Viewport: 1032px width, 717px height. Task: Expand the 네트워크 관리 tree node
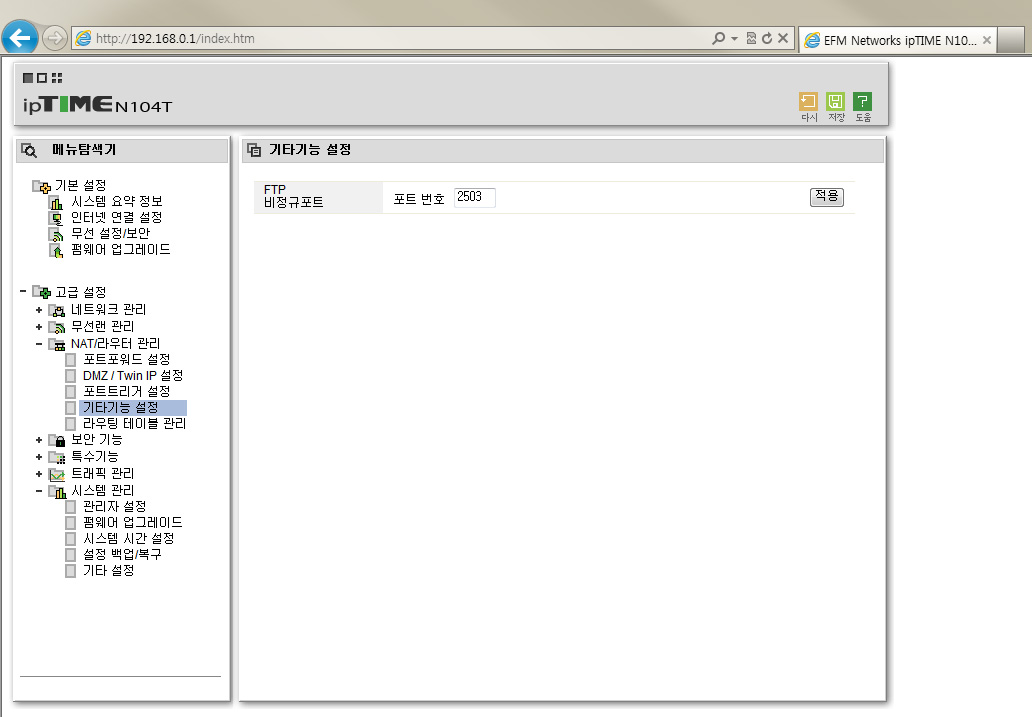pyautogui.click(x=39, y=309)
